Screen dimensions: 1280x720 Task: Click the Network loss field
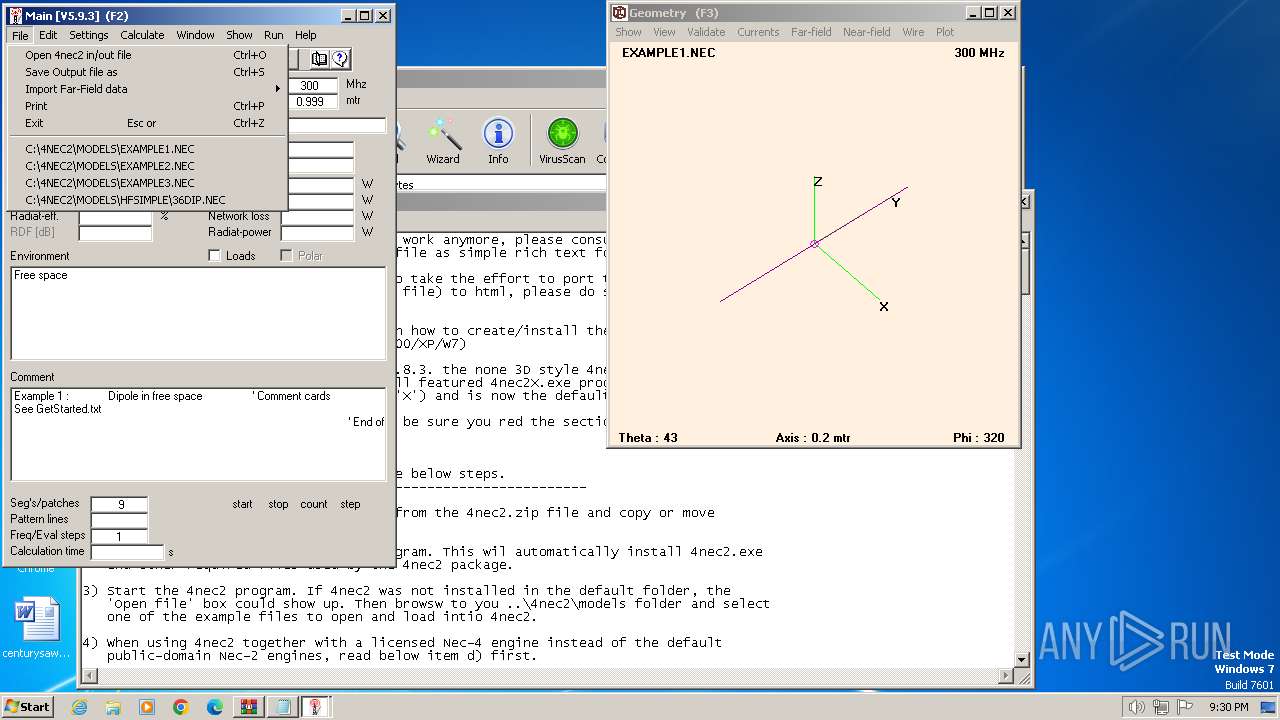(317, 216)
